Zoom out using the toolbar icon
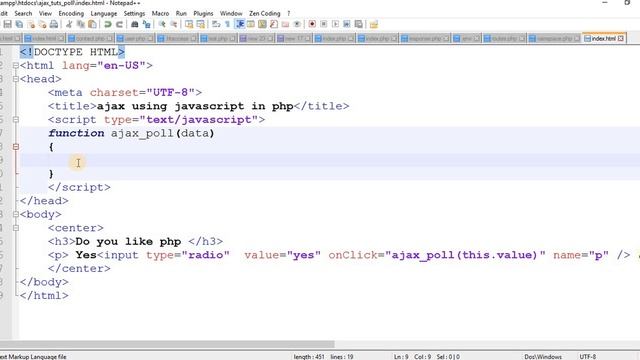The height and width of the screenshot is (360, 640). coord(173,24)
